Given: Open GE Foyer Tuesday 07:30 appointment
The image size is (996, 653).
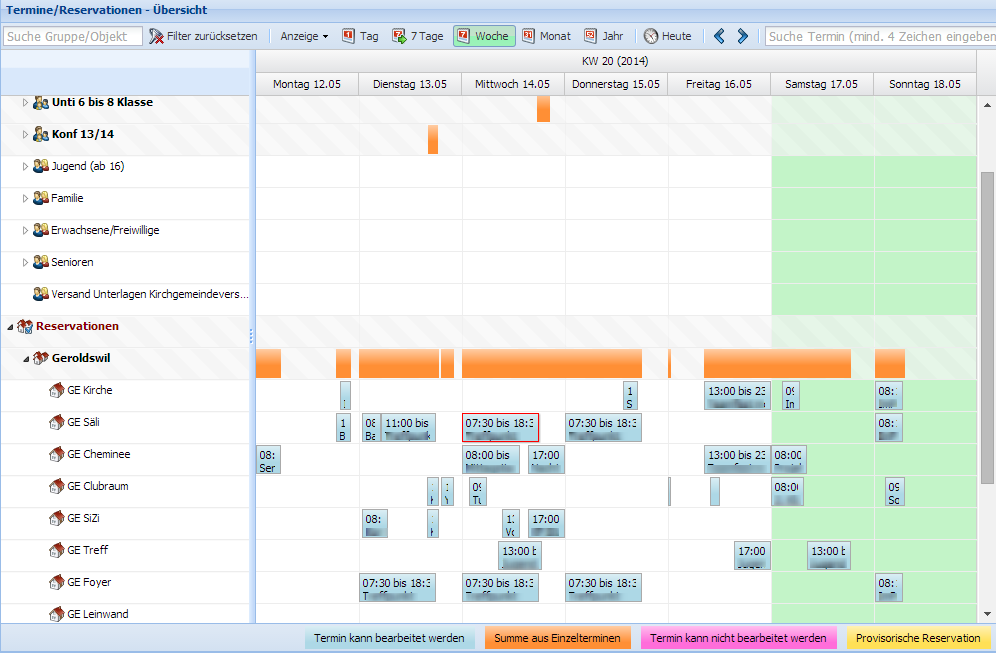Looking at the screenshot, I should point(398,588).
